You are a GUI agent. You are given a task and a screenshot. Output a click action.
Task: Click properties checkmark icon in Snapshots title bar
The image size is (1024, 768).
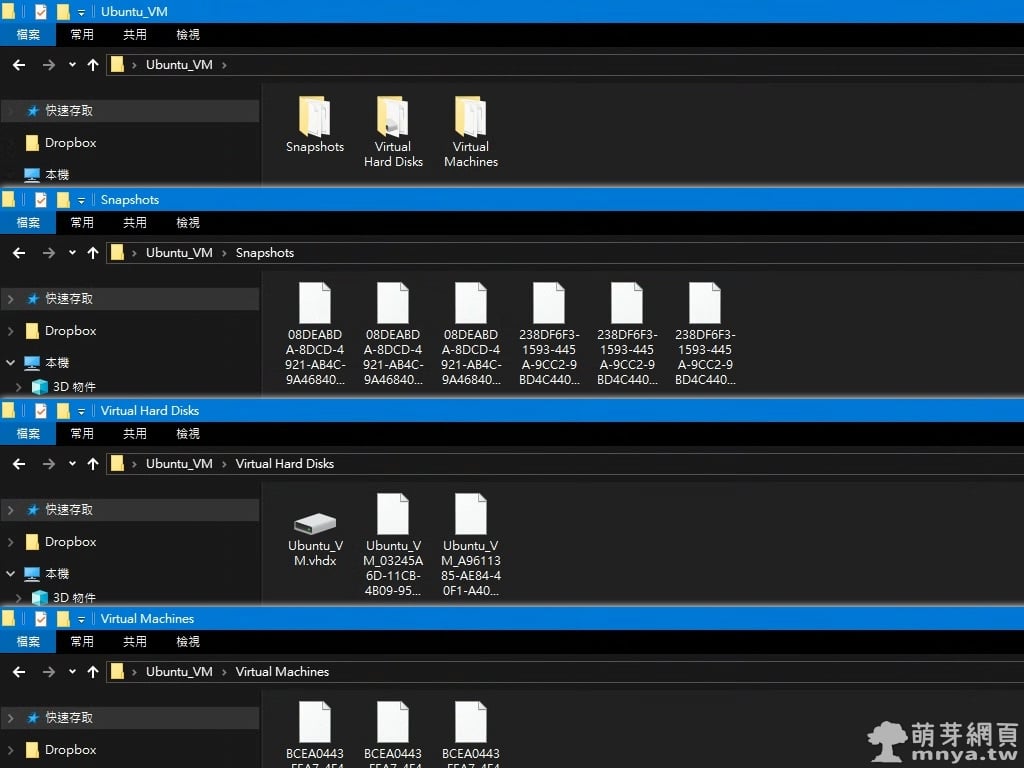tap(41, 200)
